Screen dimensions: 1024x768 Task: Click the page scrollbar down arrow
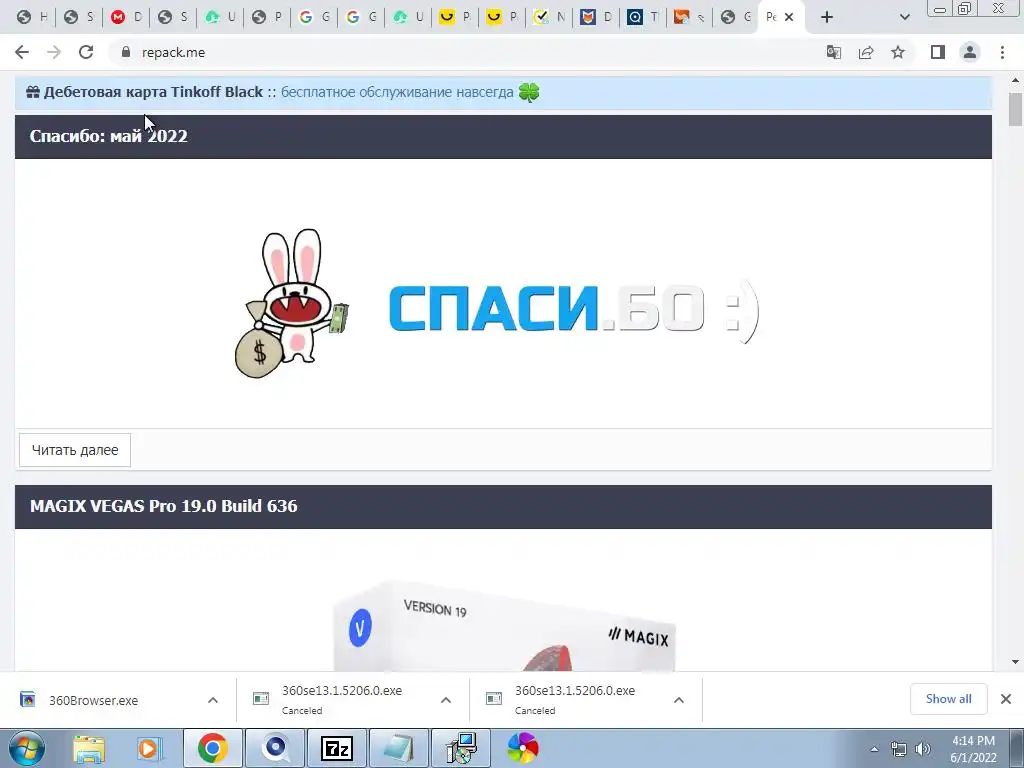coord(1016,662)
